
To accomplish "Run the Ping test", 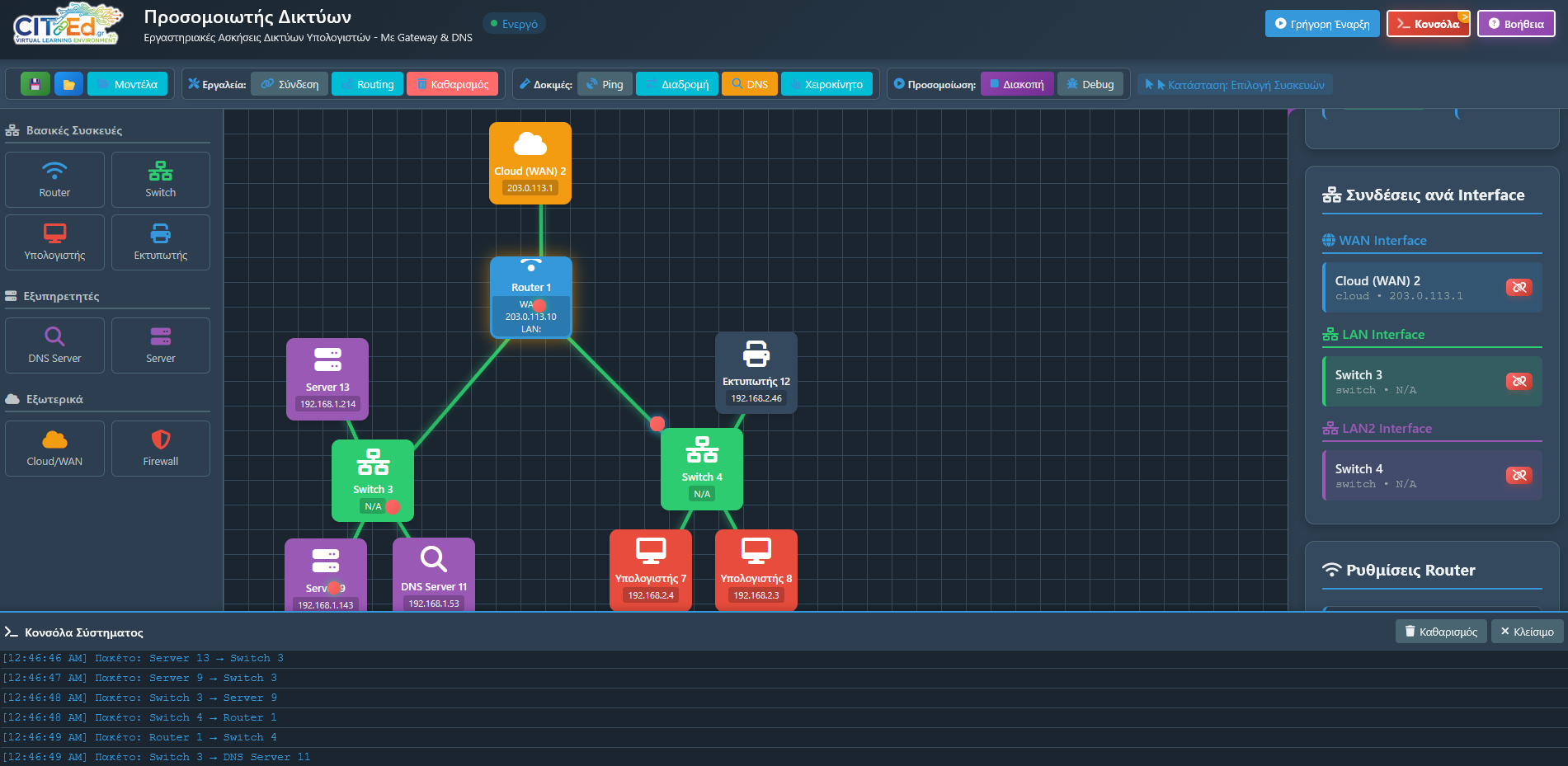I will coord(605,84).
